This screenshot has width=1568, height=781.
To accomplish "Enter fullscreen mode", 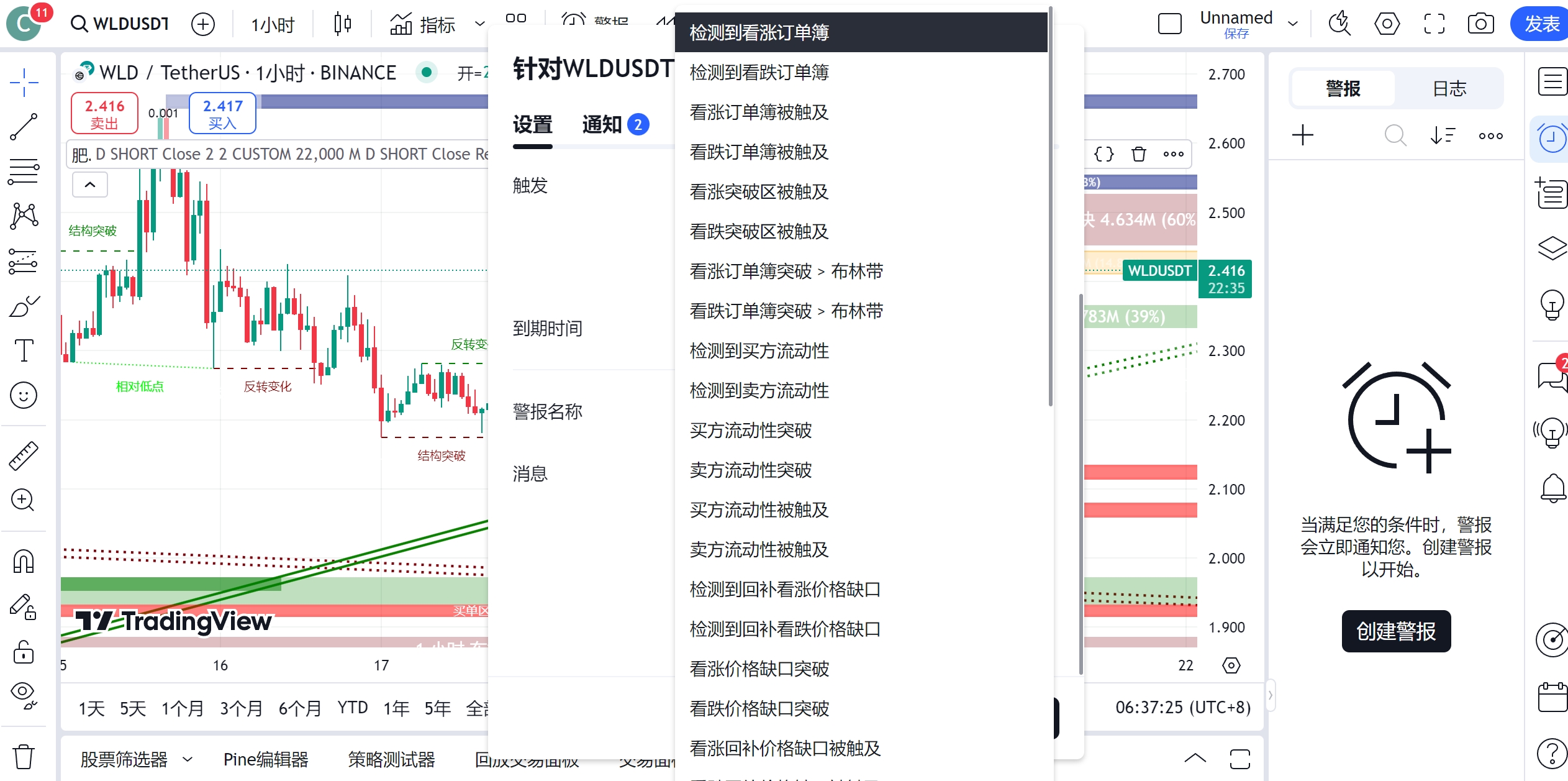I will (x=1434, y=24).
